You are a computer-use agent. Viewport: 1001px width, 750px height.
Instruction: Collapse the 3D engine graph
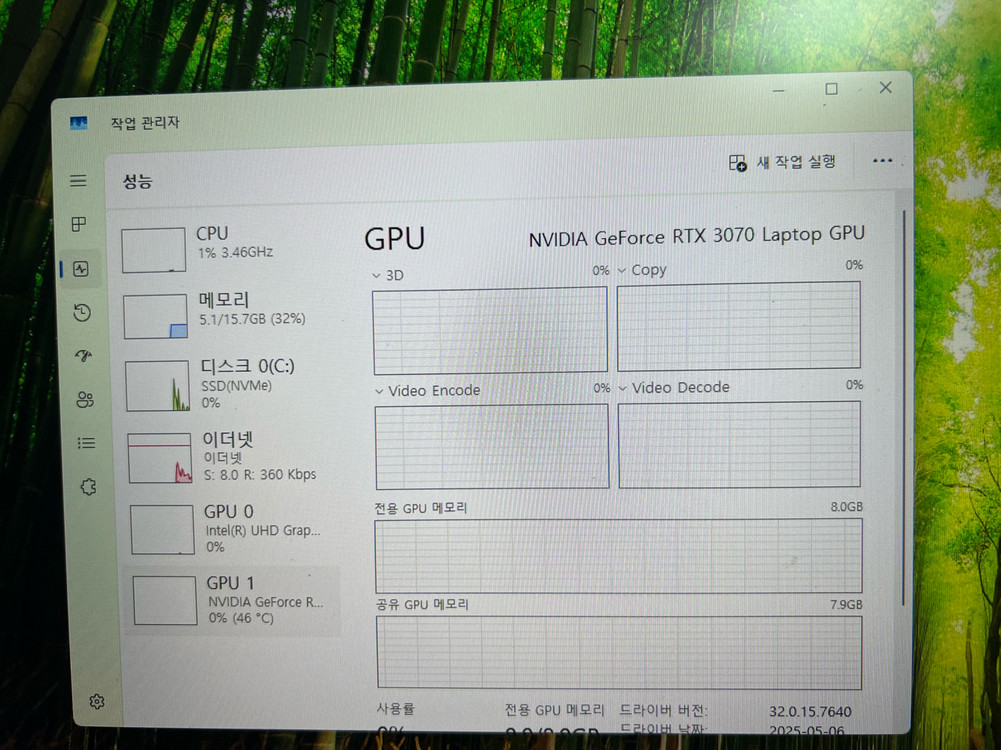tap(378, 275)
